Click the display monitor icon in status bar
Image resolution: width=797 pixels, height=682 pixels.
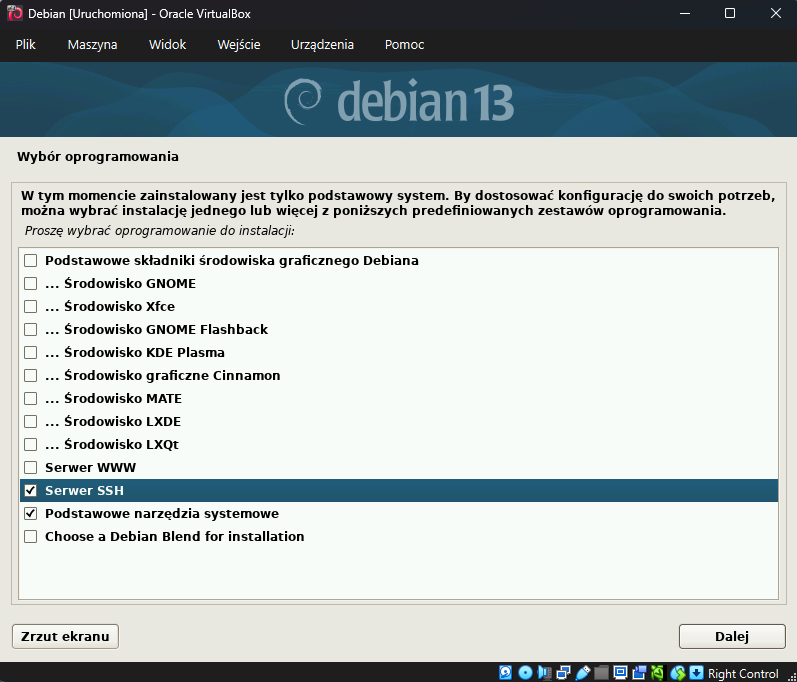[x=620, y=673]
